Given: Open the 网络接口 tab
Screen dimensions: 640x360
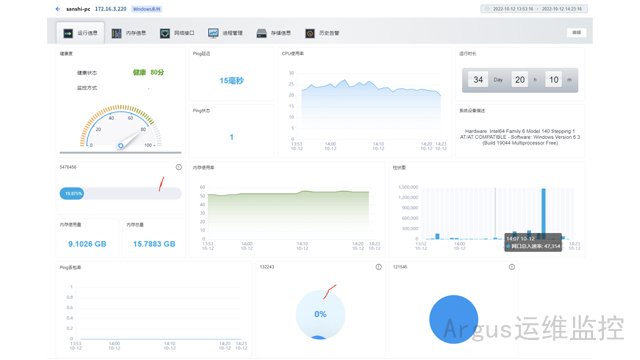Looking at the screenshot, I should 177,33.
